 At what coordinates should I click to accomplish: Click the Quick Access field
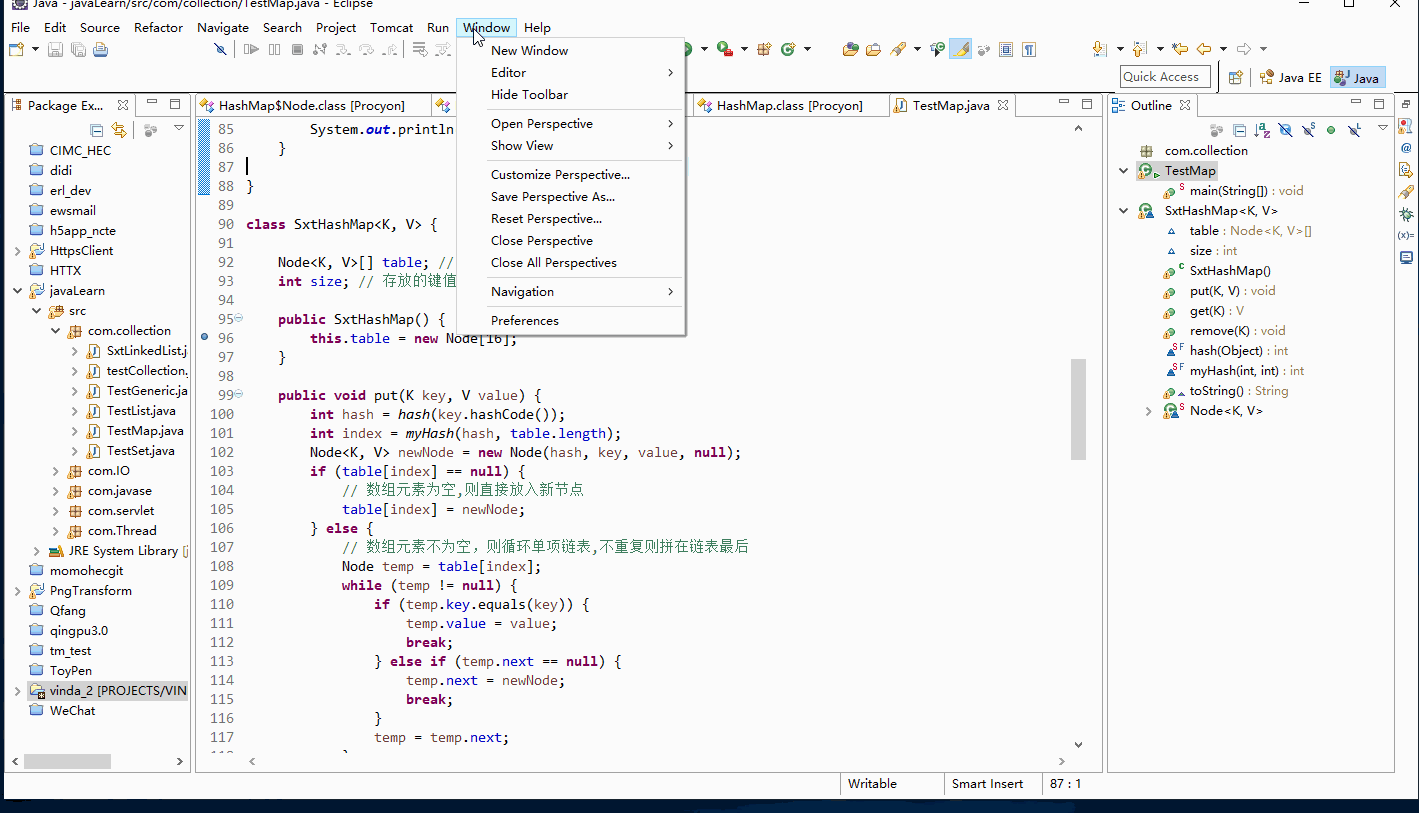pyautogui.click(x=1164, y=76)
